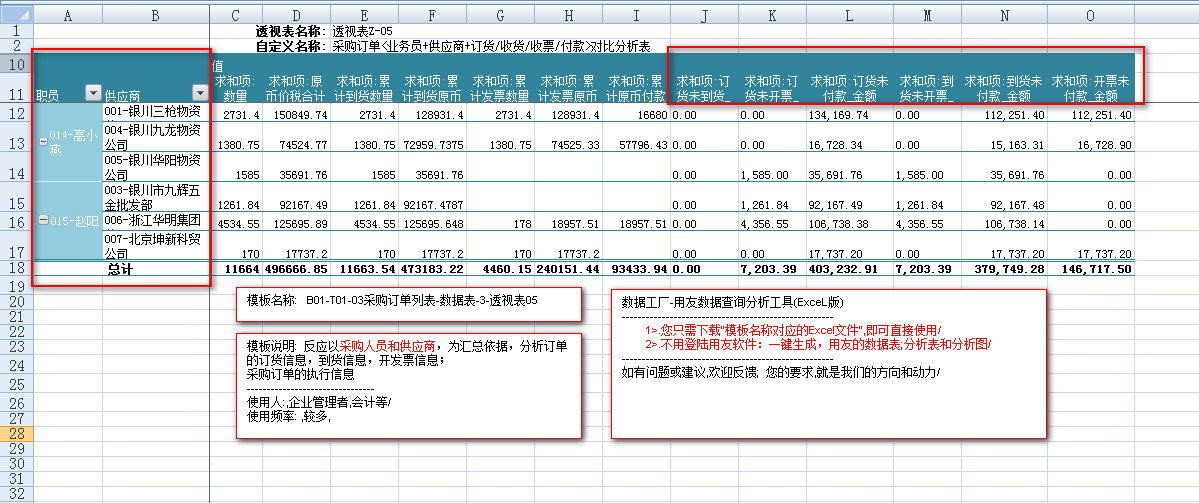Select row 28 header
This screenshot has height=503, width=1199.
[16, 434]
